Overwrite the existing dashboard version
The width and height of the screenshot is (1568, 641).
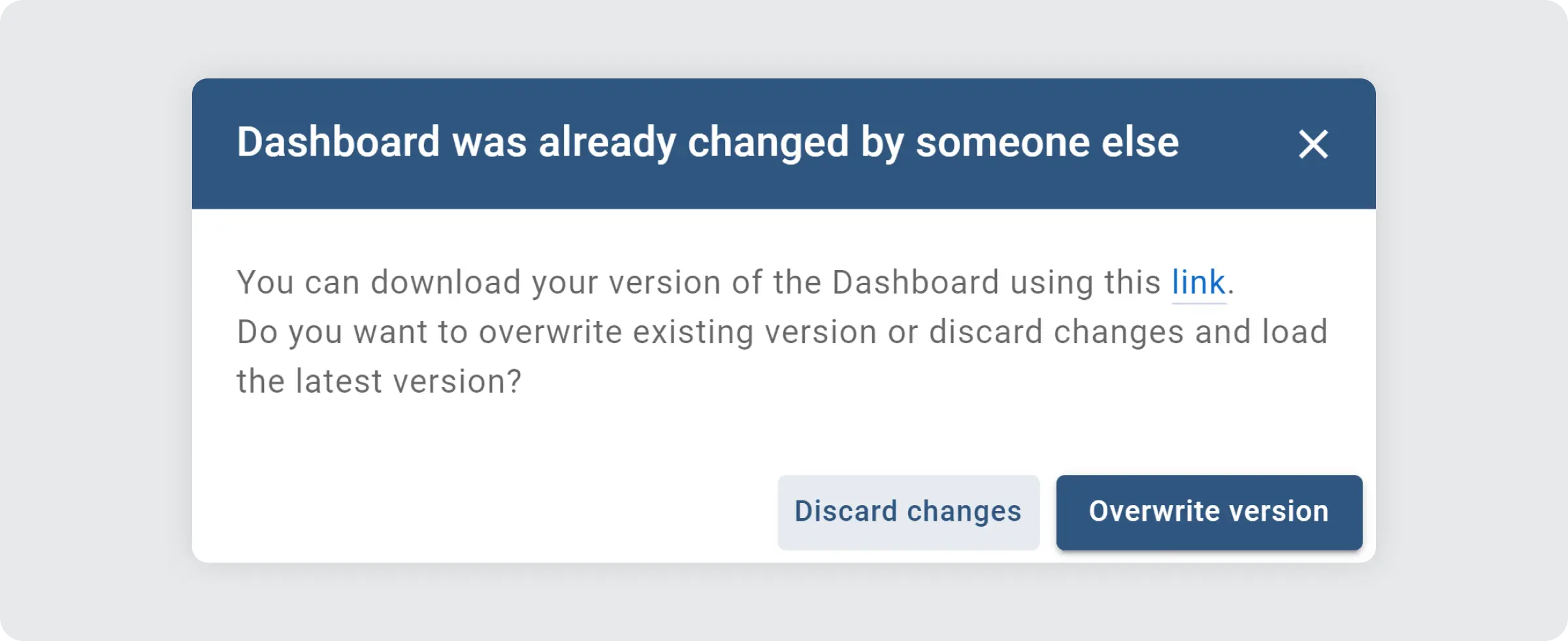pyautogui.click(x=1209, y=512)
